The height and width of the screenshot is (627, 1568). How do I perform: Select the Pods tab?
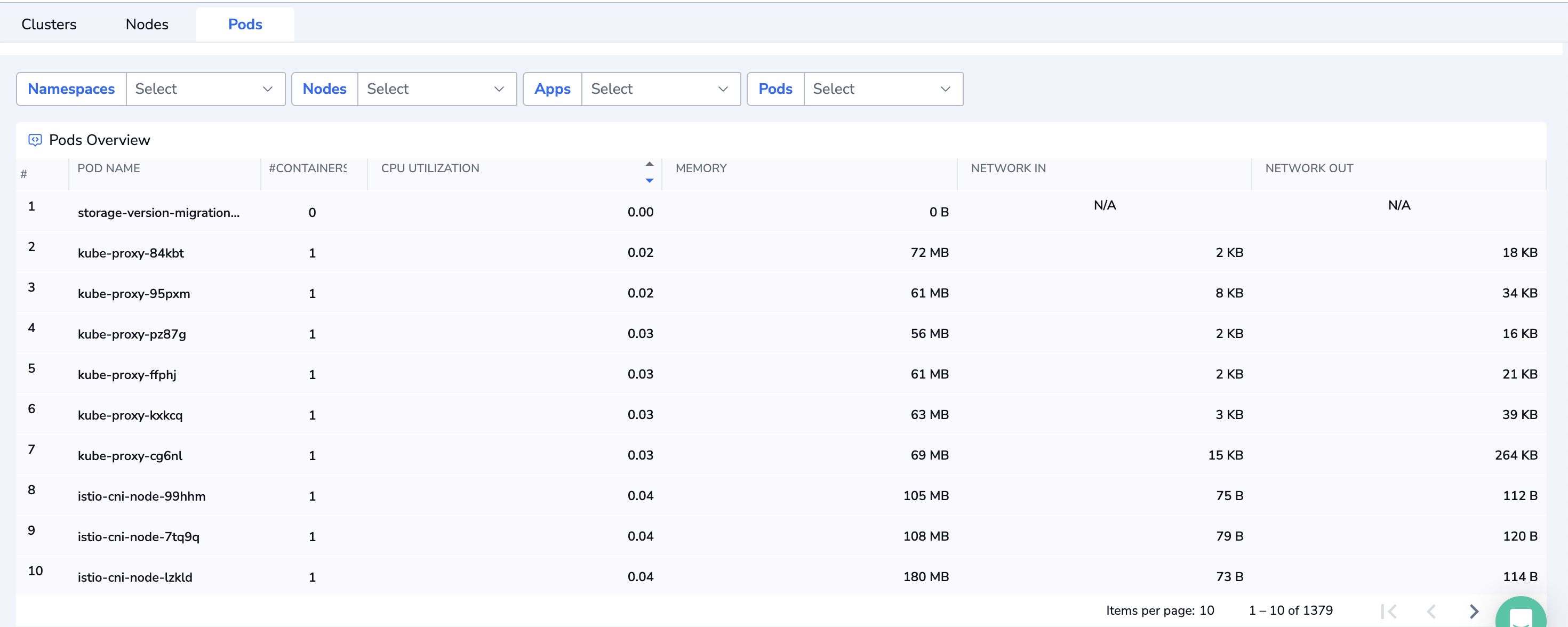(x=245, y=25)
